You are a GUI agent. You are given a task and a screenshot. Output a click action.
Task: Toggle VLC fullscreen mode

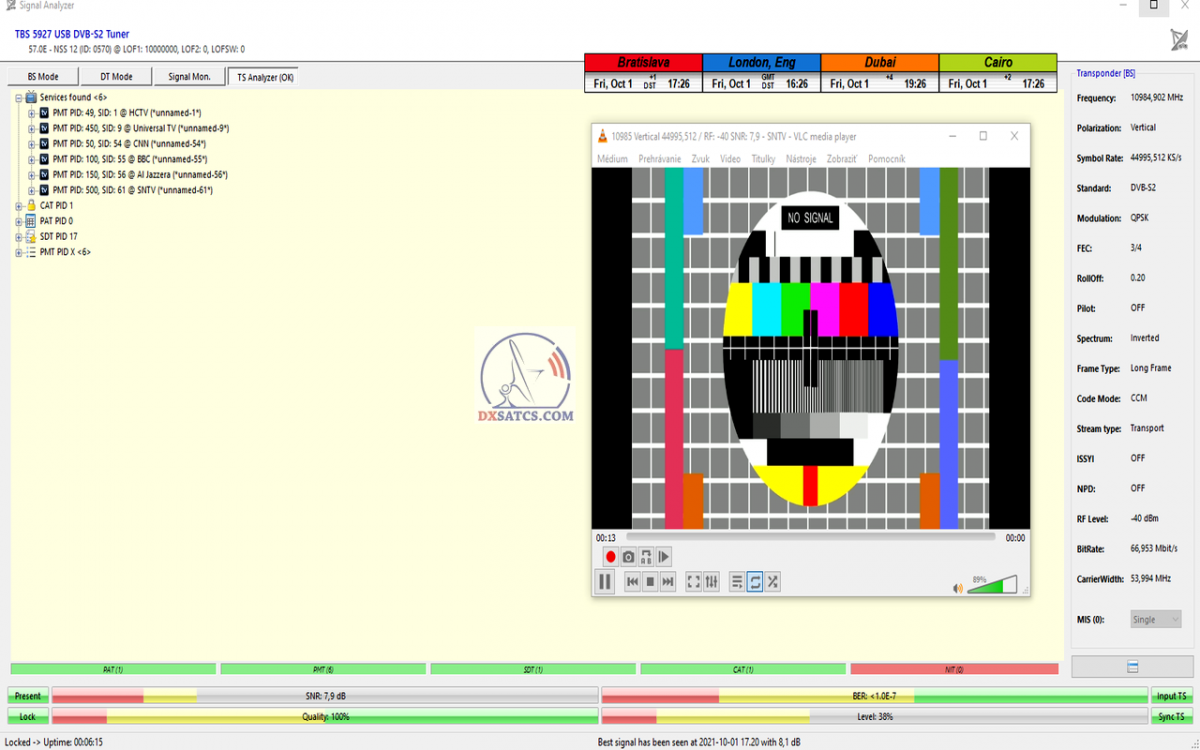(x=693, y=582)
